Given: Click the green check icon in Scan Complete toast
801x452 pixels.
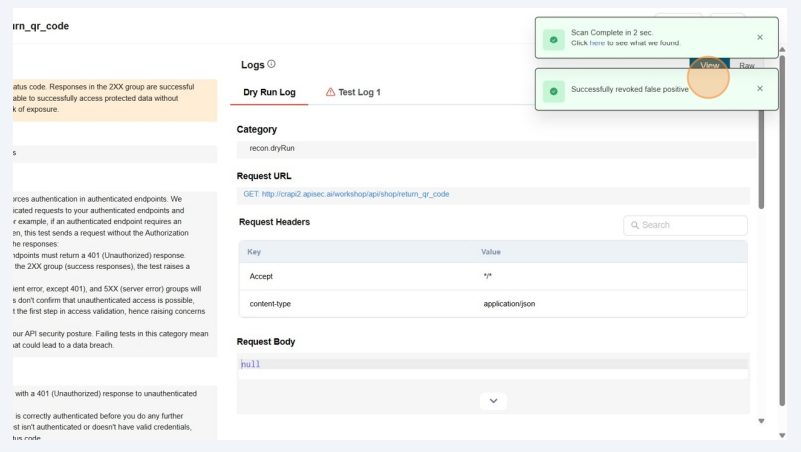Looking at the screenshot, I should pyautogui.click(x=552, y=38).
